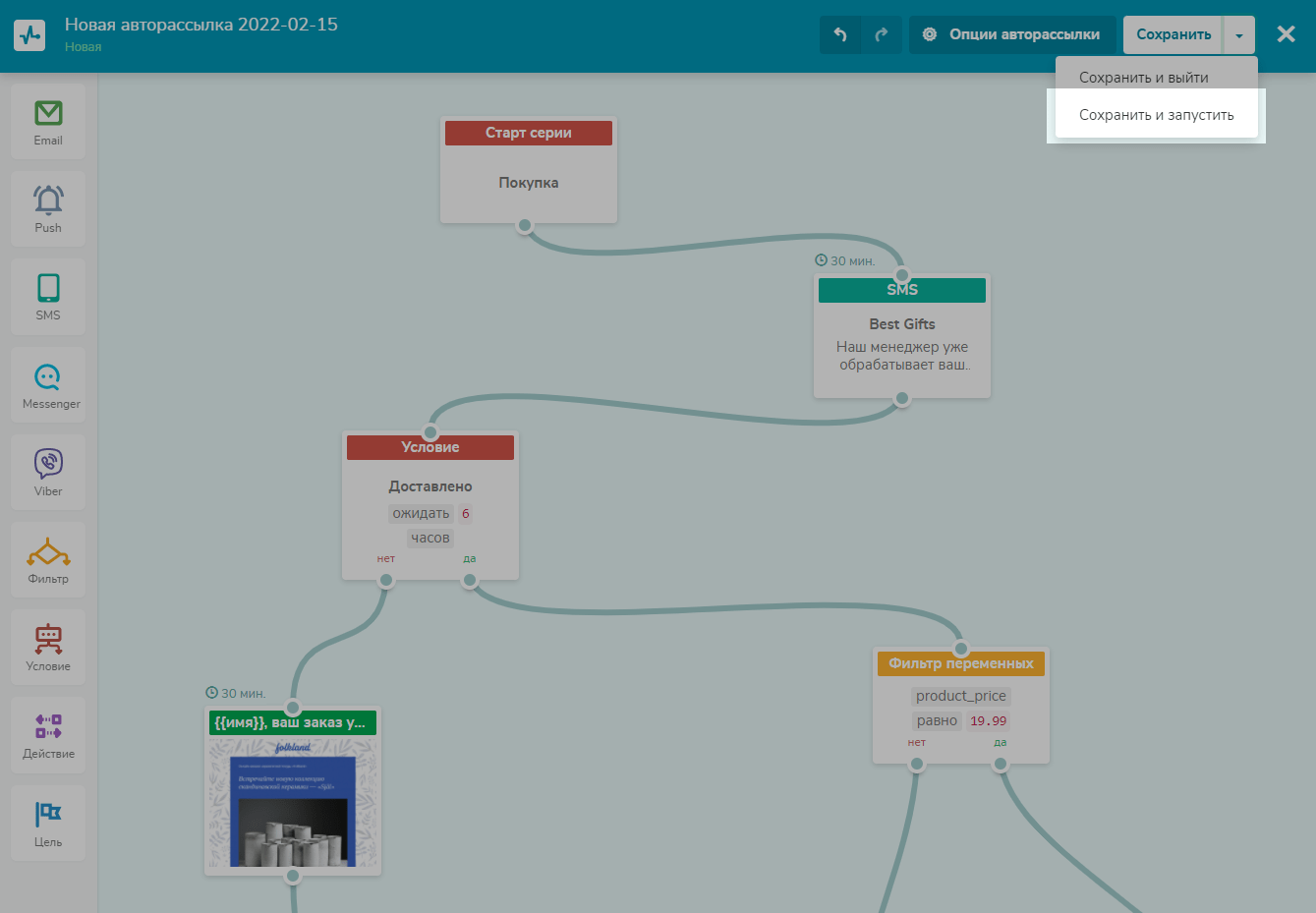Open Опции авторассылки settings
This screenshot has height=913, width=1316.
click(x=1012, y=34)
